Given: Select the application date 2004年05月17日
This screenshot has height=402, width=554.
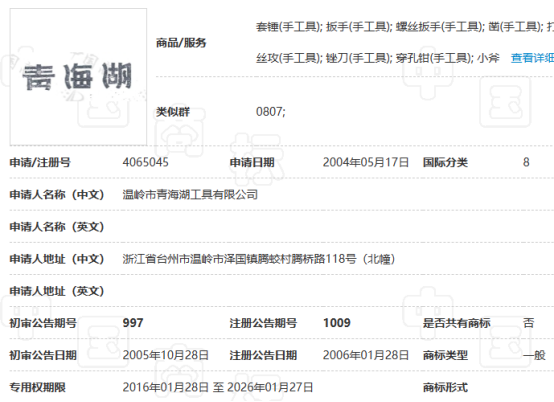Looking at the screenshot, I should click(366, 162).
